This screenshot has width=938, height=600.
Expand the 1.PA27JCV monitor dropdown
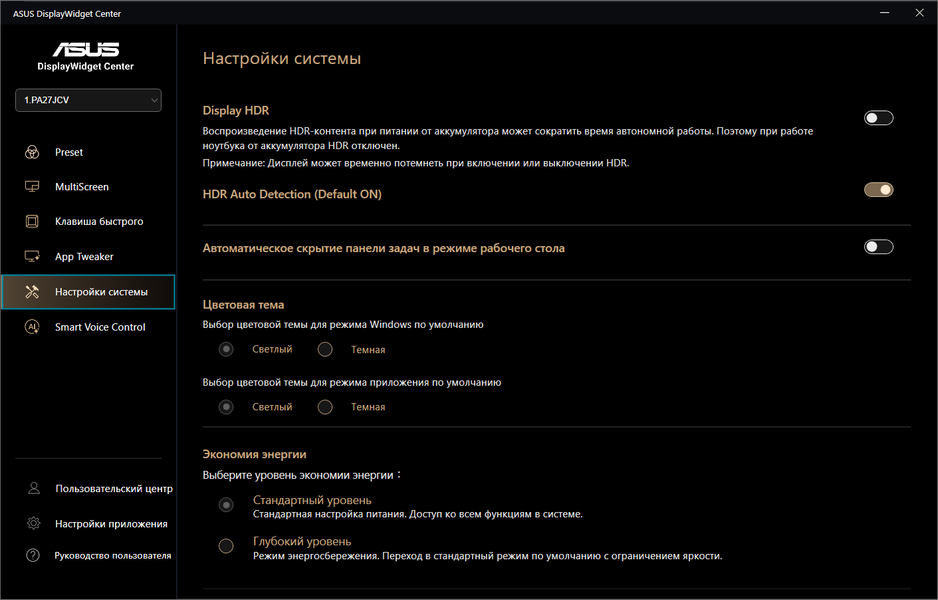pyautogui.click(x=88, y=100)
